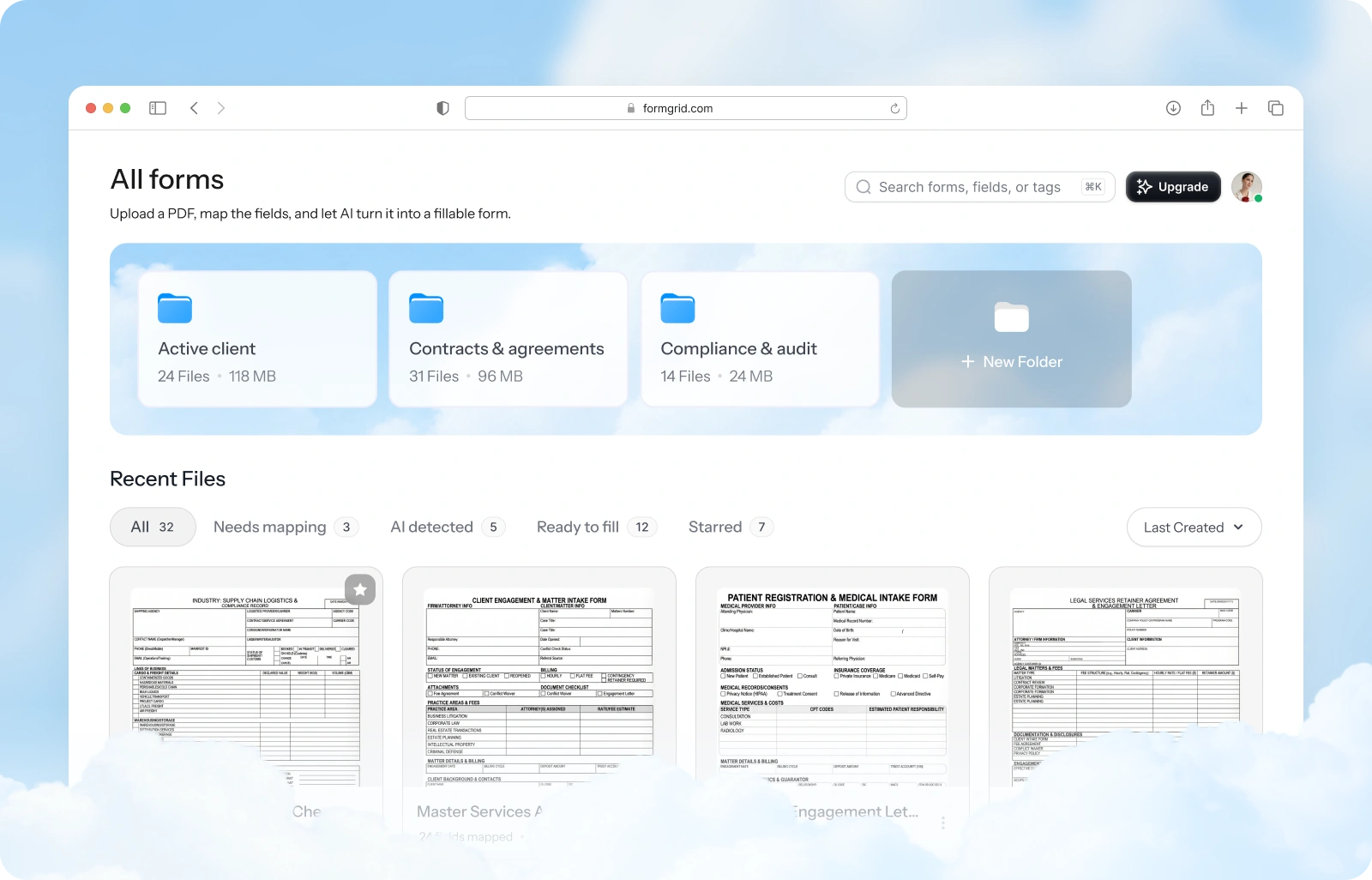Show the tab overview icon
1372x880 pixels.
[x=1276, y=108]
